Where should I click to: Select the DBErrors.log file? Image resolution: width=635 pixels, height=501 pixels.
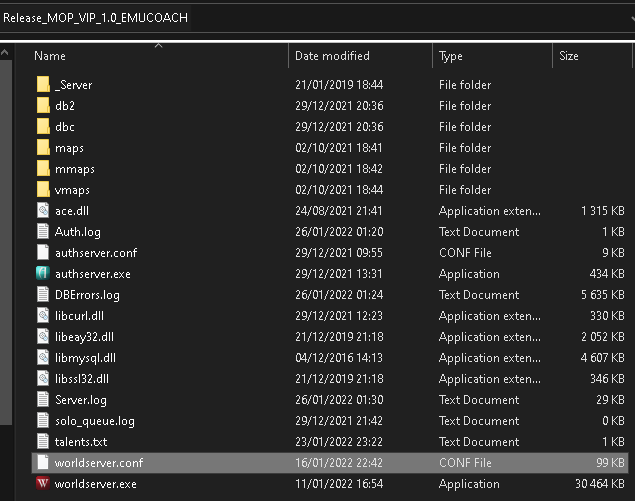pyautogui.click(x=87, y=295)
